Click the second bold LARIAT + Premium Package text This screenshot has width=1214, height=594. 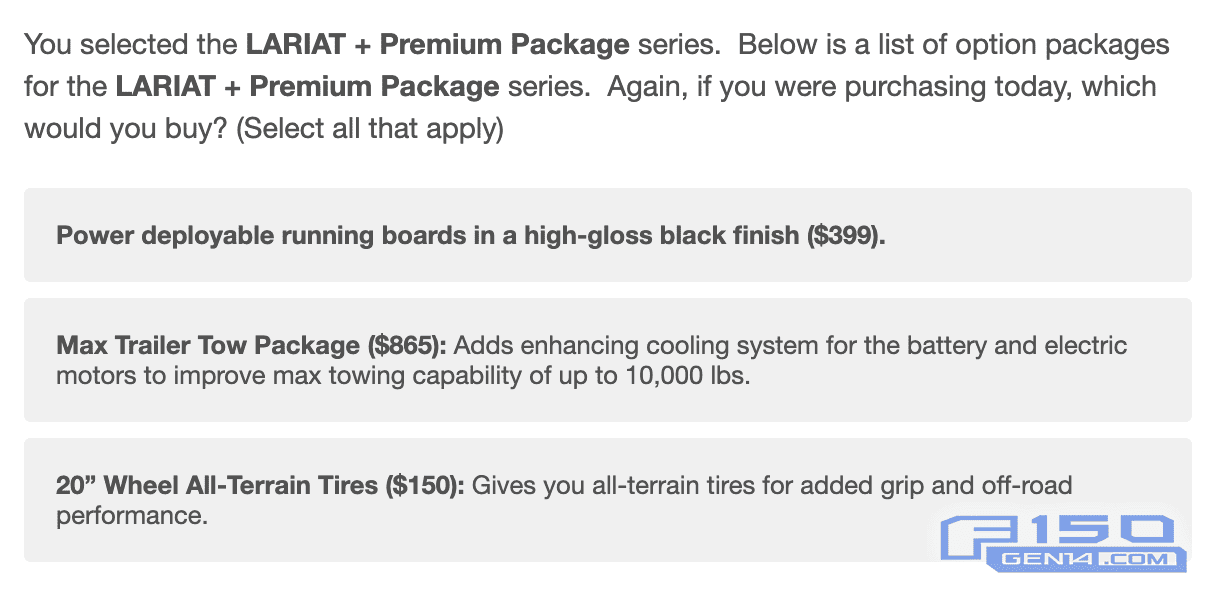click(307, 87)
